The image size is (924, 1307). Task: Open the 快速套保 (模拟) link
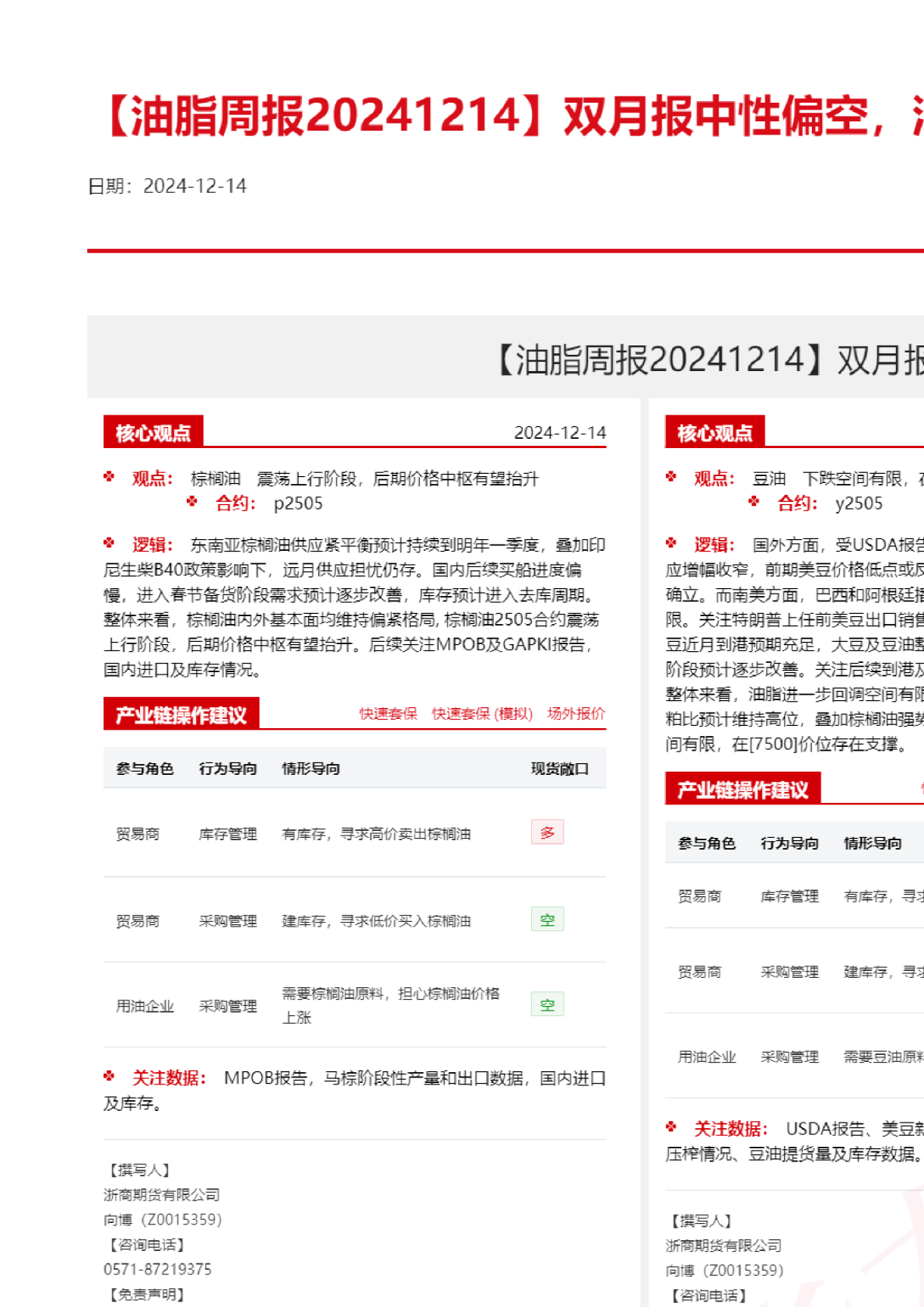482,713
